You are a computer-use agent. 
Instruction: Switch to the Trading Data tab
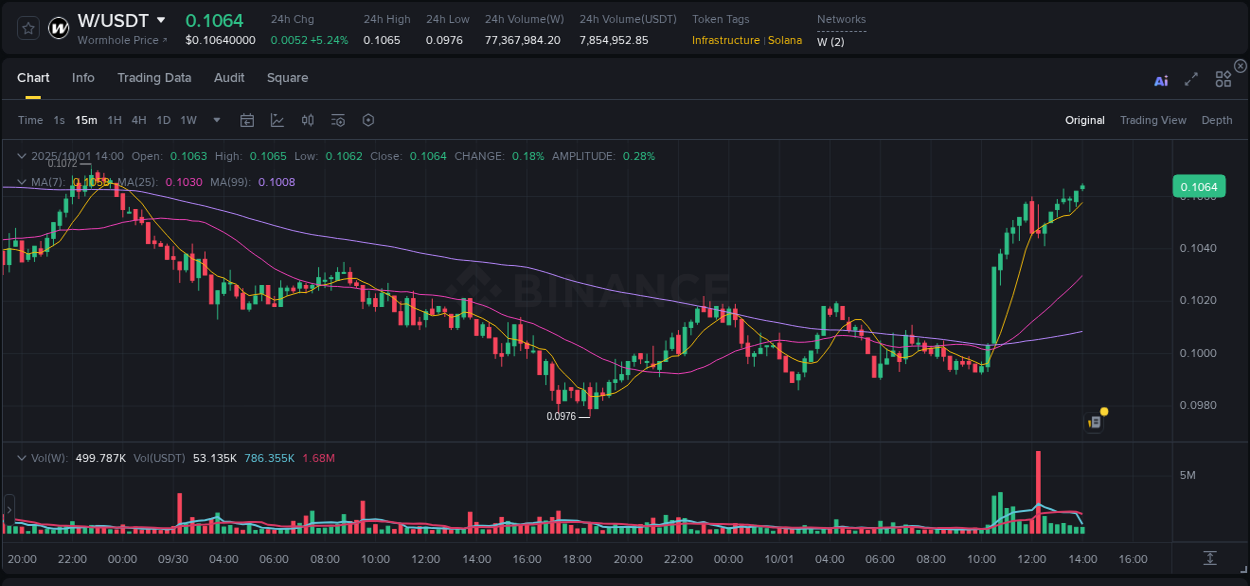tap(154, 78)
